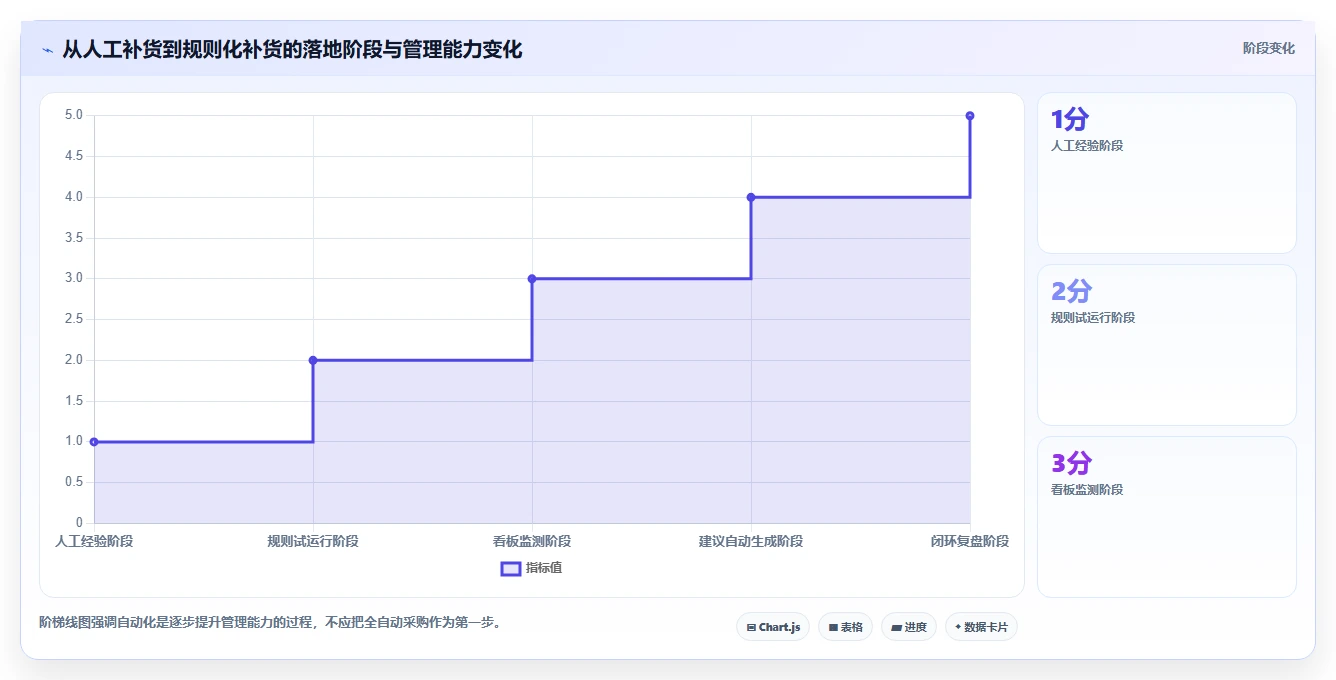1336x680 pixels.
Task: Click the 人工经验阶段 x-axis label
Action: pos(94,541)
